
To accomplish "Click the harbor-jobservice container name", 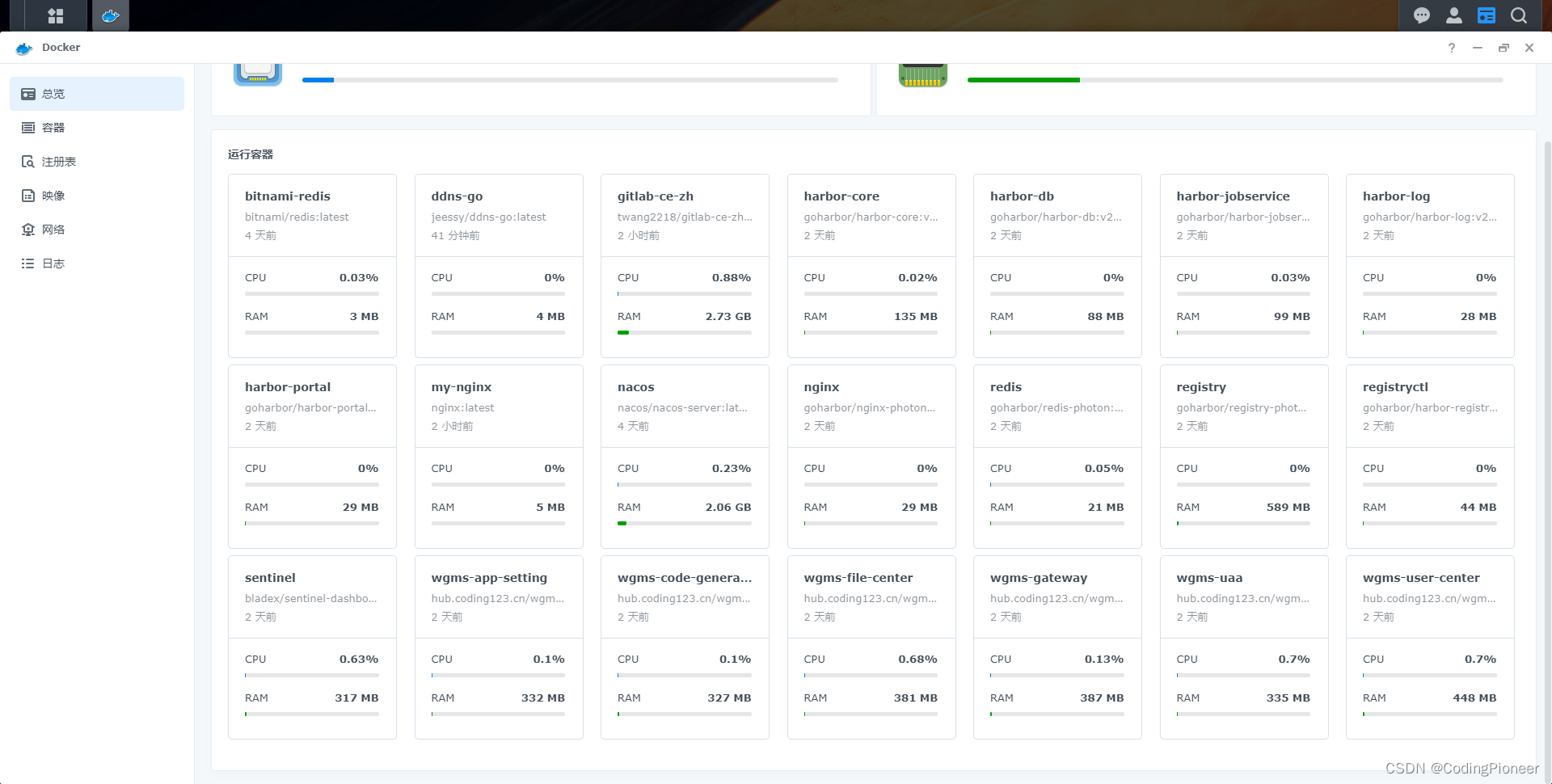I will (1233, 196).
